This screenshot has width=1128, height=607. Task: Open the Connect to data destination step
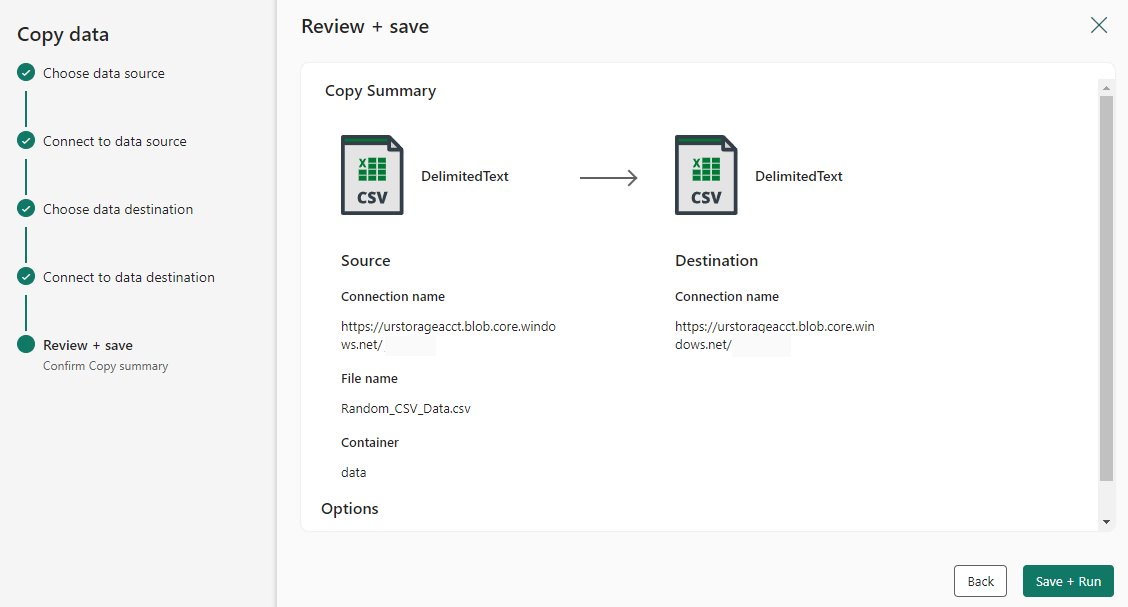coord(129,278)
